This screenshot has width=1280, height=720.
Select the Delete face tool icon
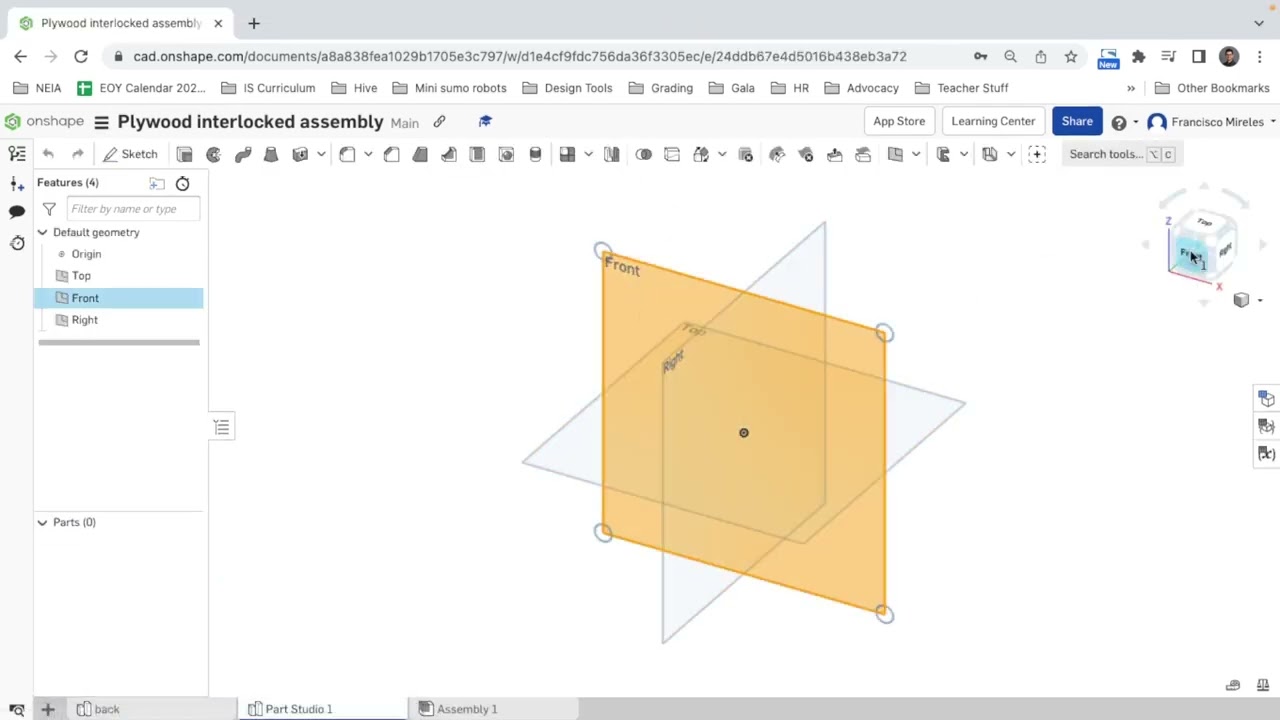pyautogui.click(x=806, y=154)
